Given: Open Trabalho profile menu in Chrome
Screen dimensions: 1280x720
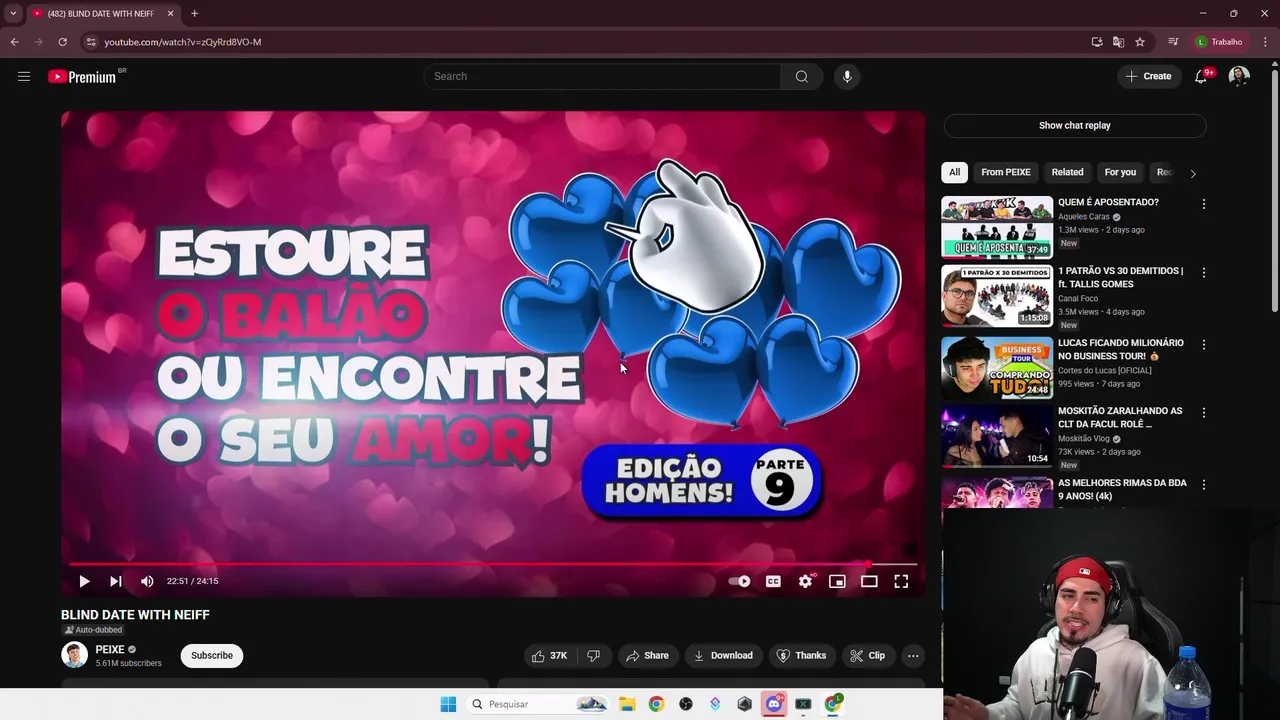Looking at the screenshot, I should pyautogui.click(x=1219, y=42).
